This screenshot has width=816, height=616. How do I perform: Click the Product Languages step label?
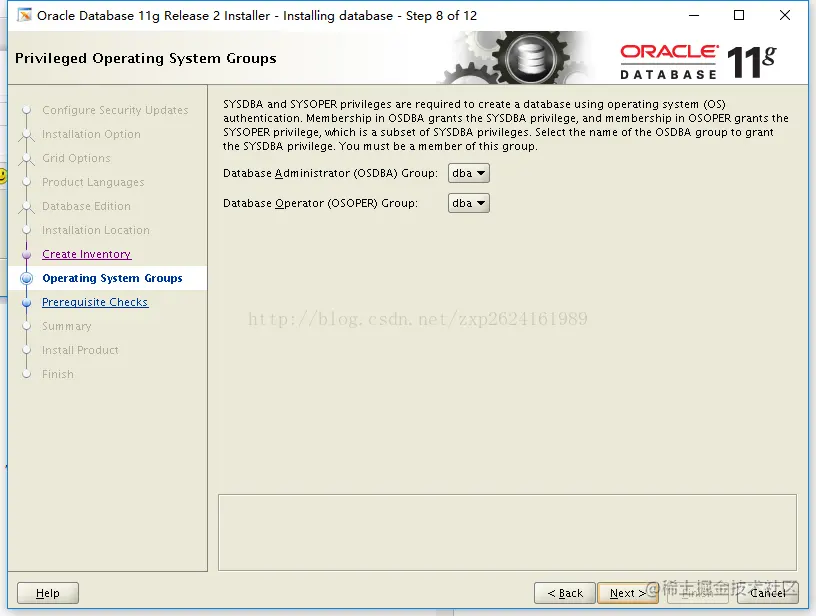click(x=93, y=182)
